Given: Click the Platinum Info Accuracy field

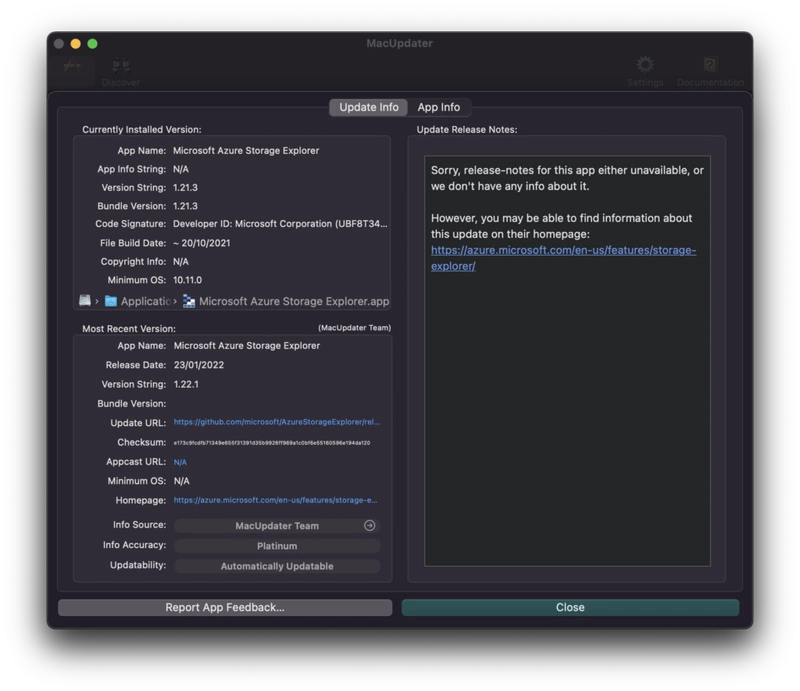Looking at the screenshot, I should (x=277, y=545).
